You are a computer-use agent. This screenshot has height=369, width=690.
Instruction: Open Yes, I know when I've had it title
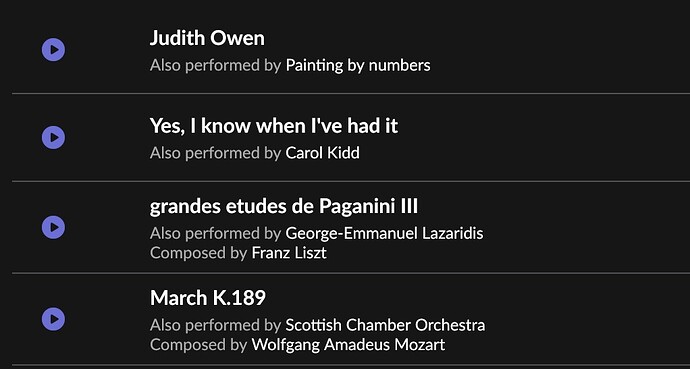tap(274, 126)
